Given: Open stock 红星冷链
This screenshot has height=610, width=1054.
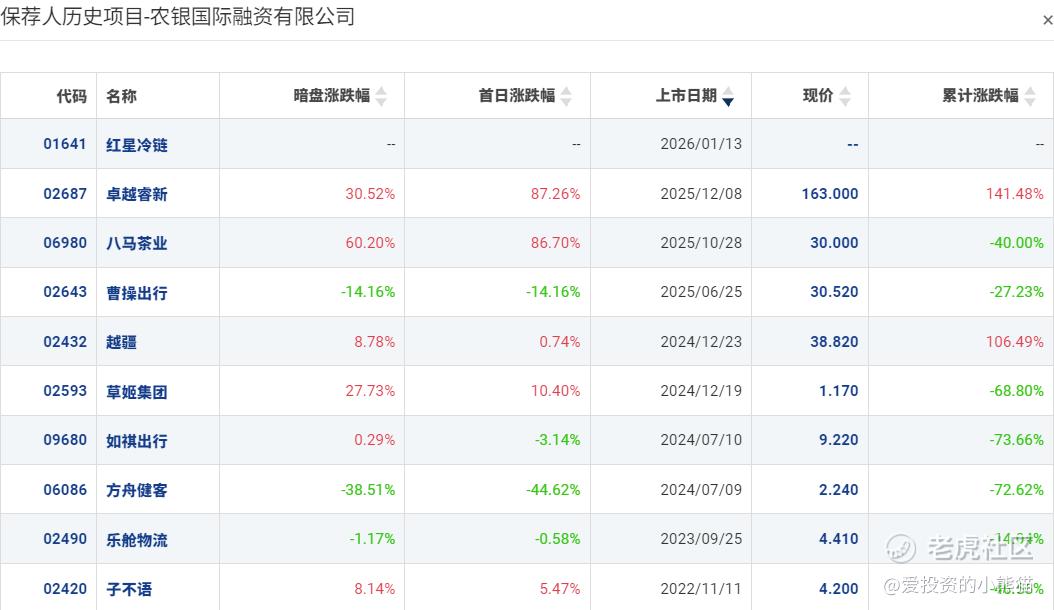Looking at the screenshot, I should 136,145.
